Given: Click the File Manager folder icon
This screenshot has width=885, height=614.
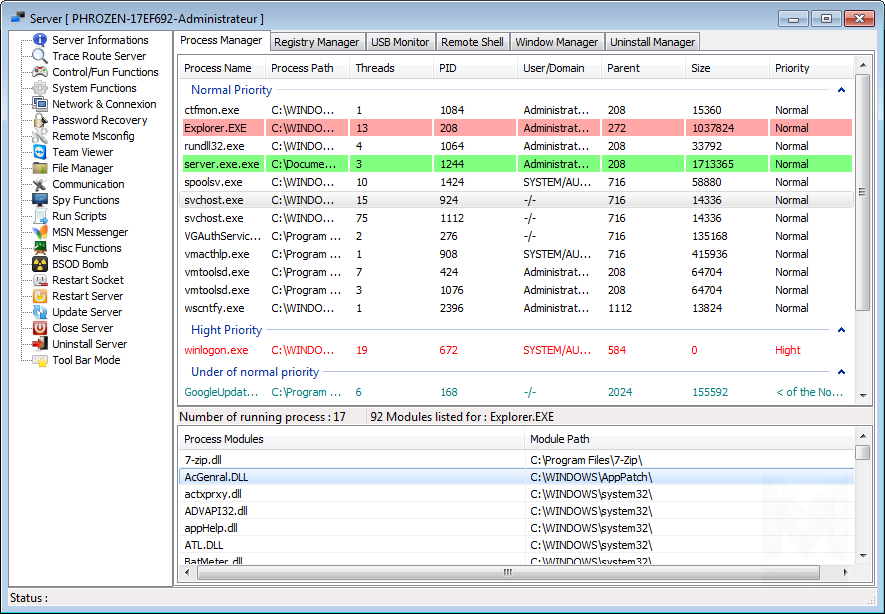Looking at the screenshot, I should [x=40, y=168].
